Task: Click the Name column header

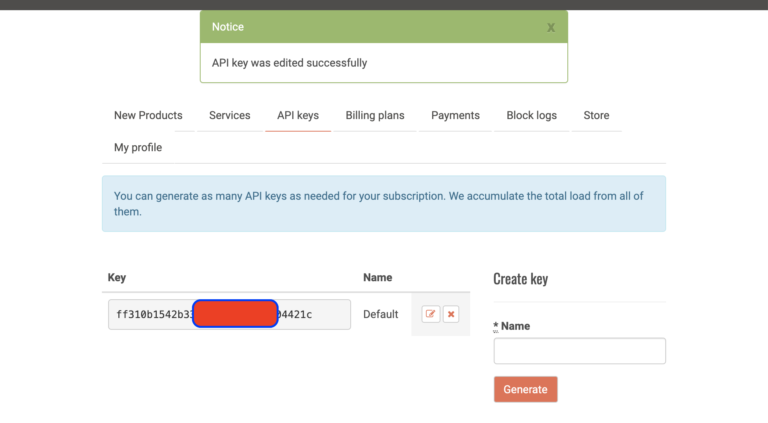Action: point(377,277)
